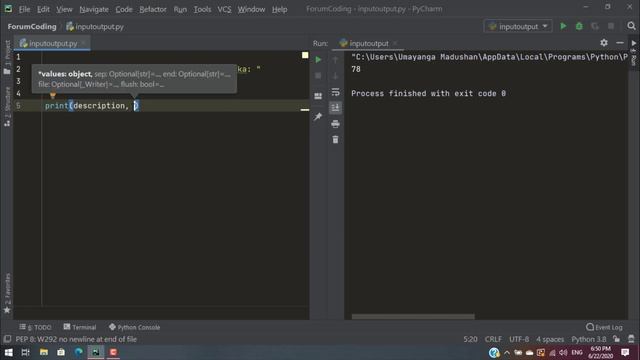Image resolution: width=640 pixels, height=360 pixels.
Task: Open File Explorer from taskbar
Action: point(44,352)
